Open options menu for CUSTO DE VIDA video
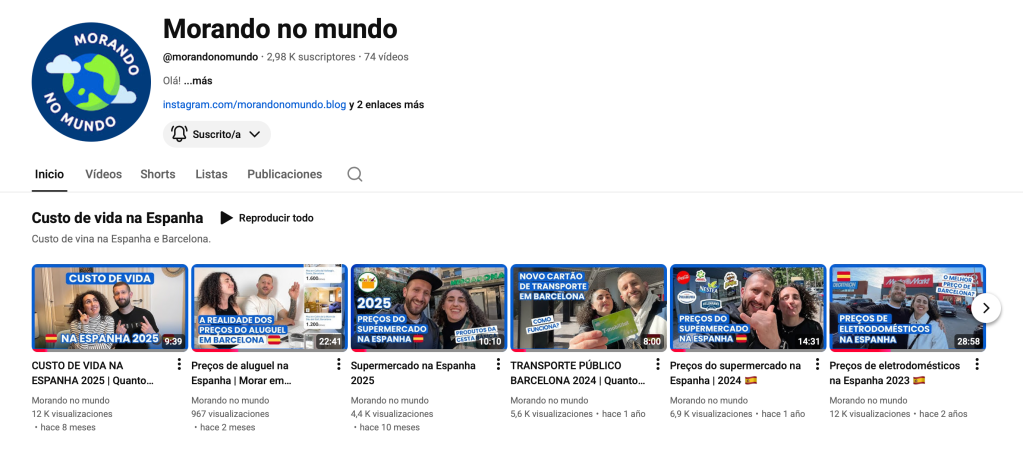The height and width of the screenshot is (452, 1023). pos(179,366)
